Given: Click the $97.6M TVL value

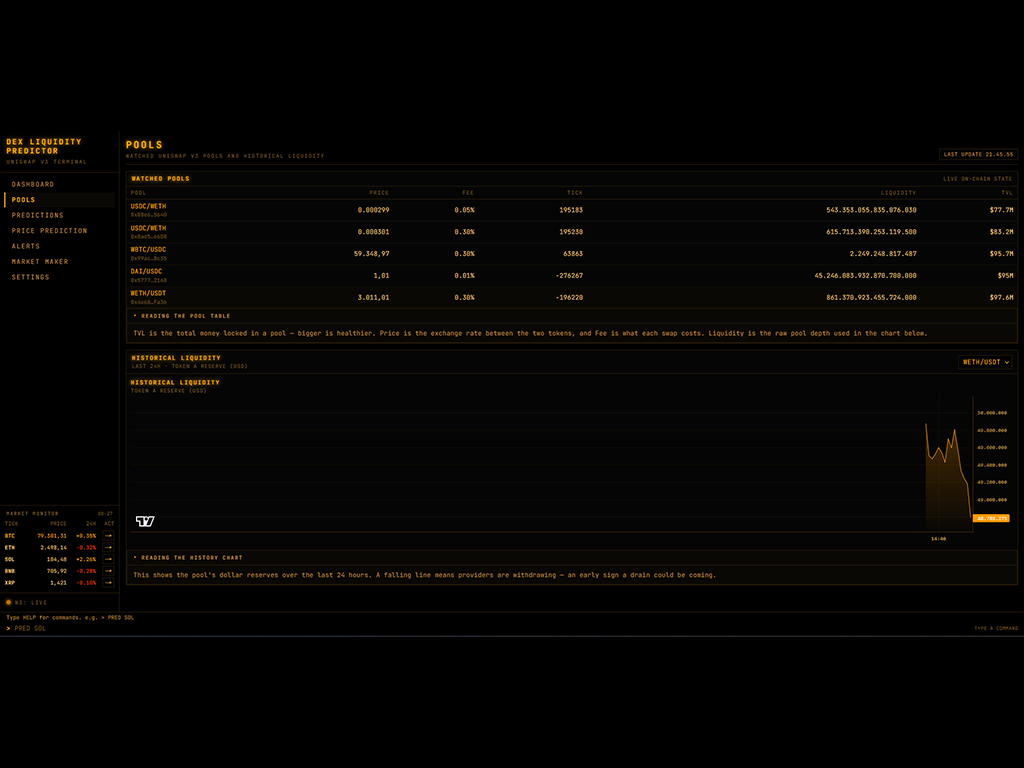Looking at the screenshot, I should [x=1001, y=297].
